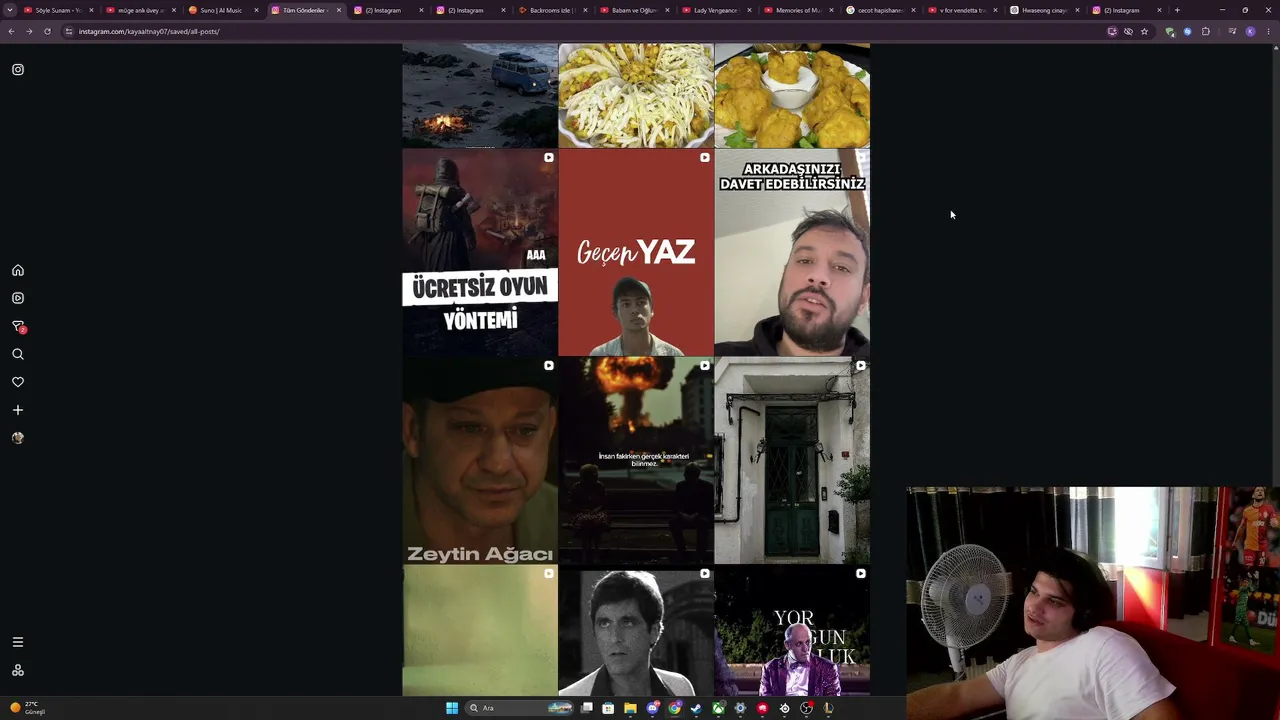Click the Meta apps icon at sidebar bottom
1280x720 pixels.
pos(18,670)
